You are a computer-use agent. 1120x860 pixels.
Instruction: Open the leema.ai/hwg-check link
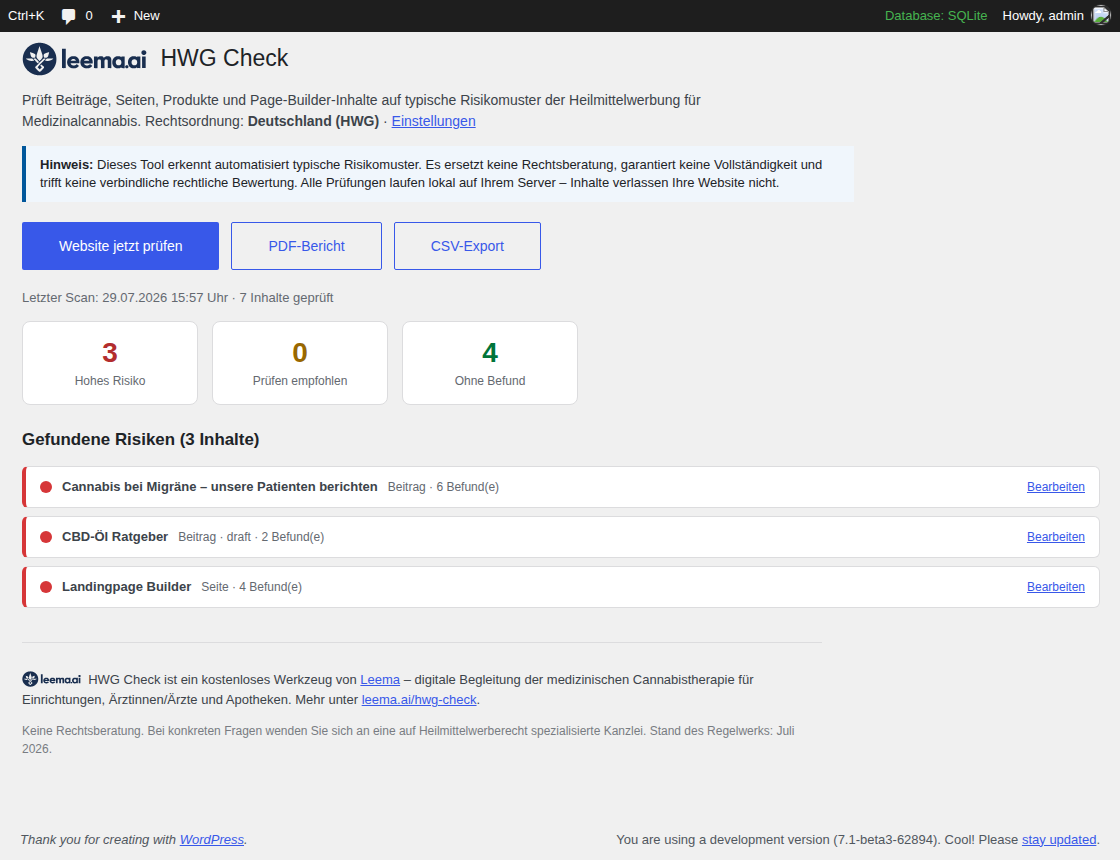pos(419,699)
